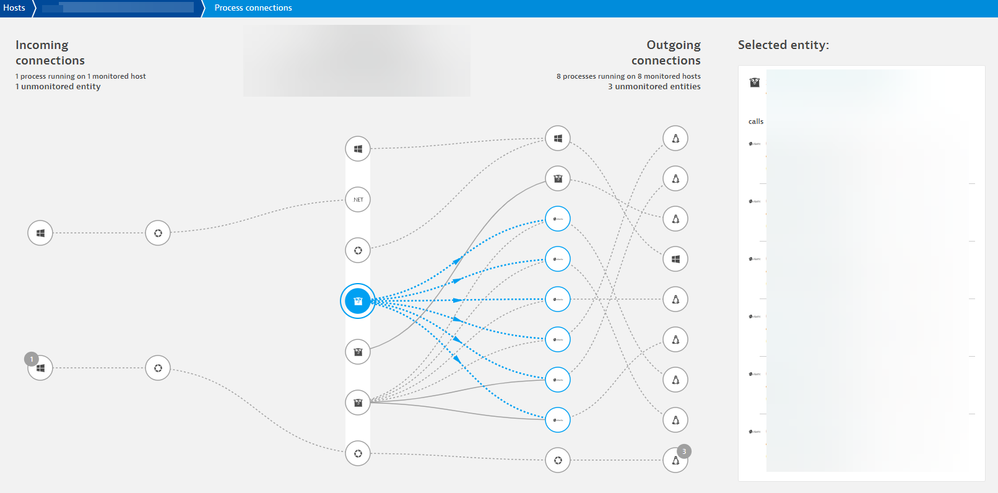Open the Hosts breadcrumb
Viewport: 998px width, 493px height.
tap(14, 8)
